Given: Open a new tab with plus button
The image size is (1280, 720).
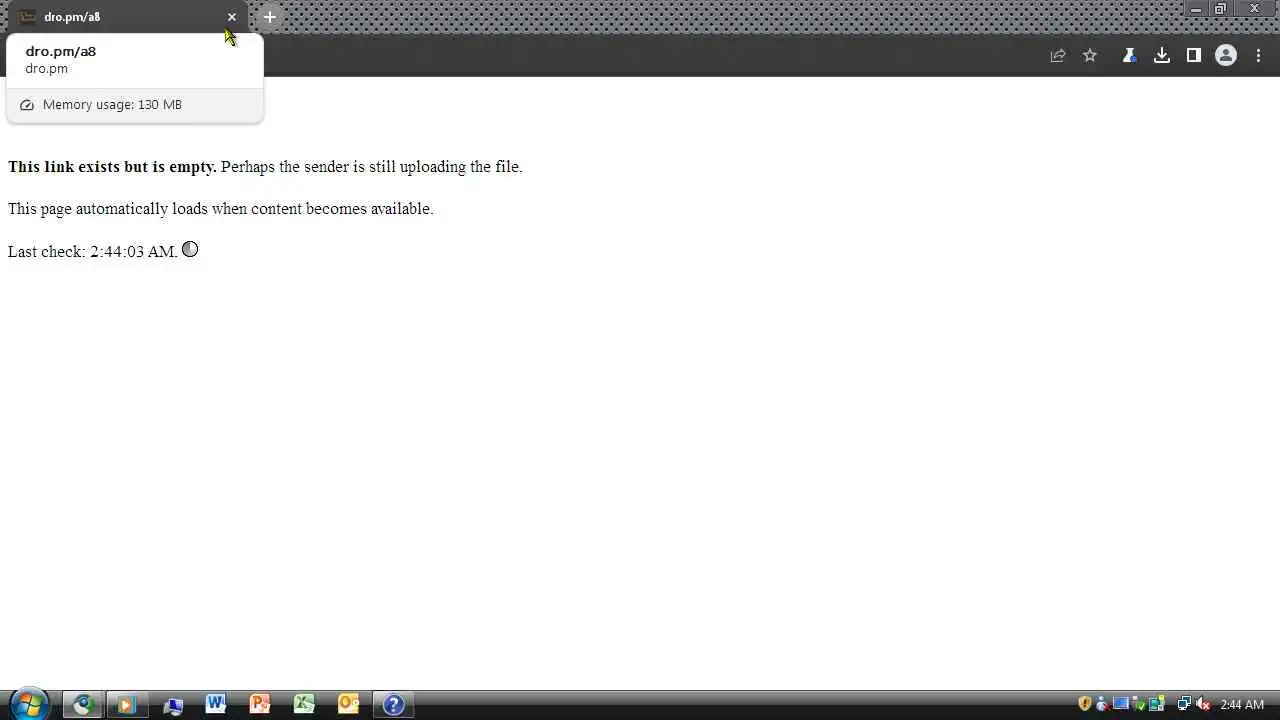Looking at the screenshot, I should click(269, 17).
